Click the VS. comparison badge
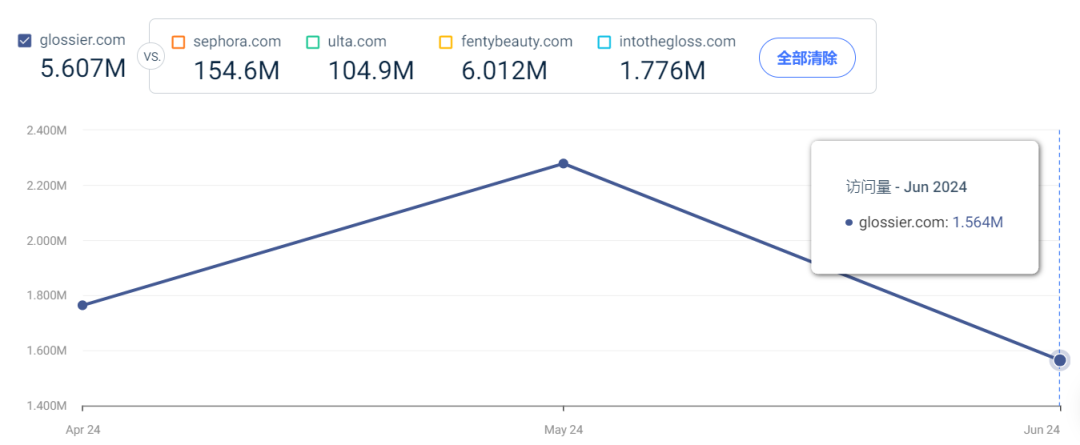 (x=153, y=57)
